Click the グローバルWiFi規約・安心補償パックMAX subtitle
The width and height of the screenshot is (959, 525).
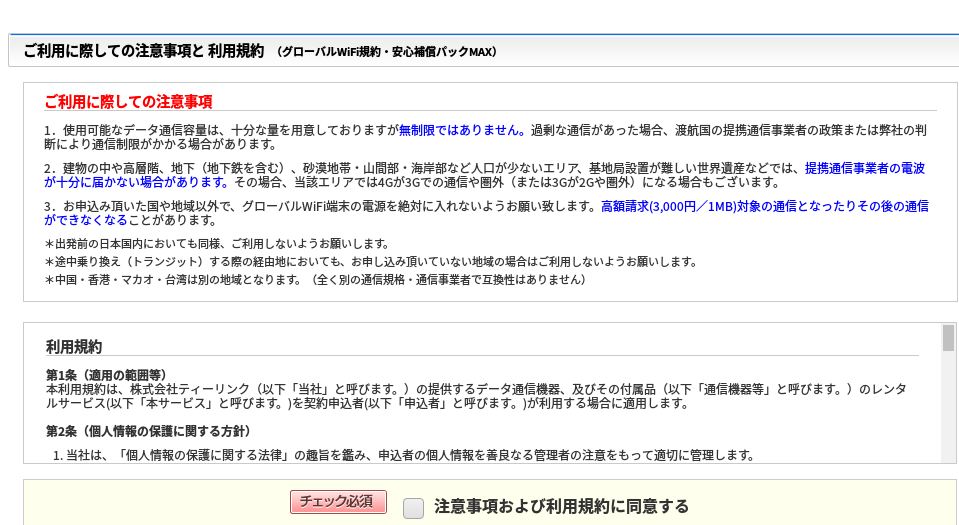click(387, 52)
